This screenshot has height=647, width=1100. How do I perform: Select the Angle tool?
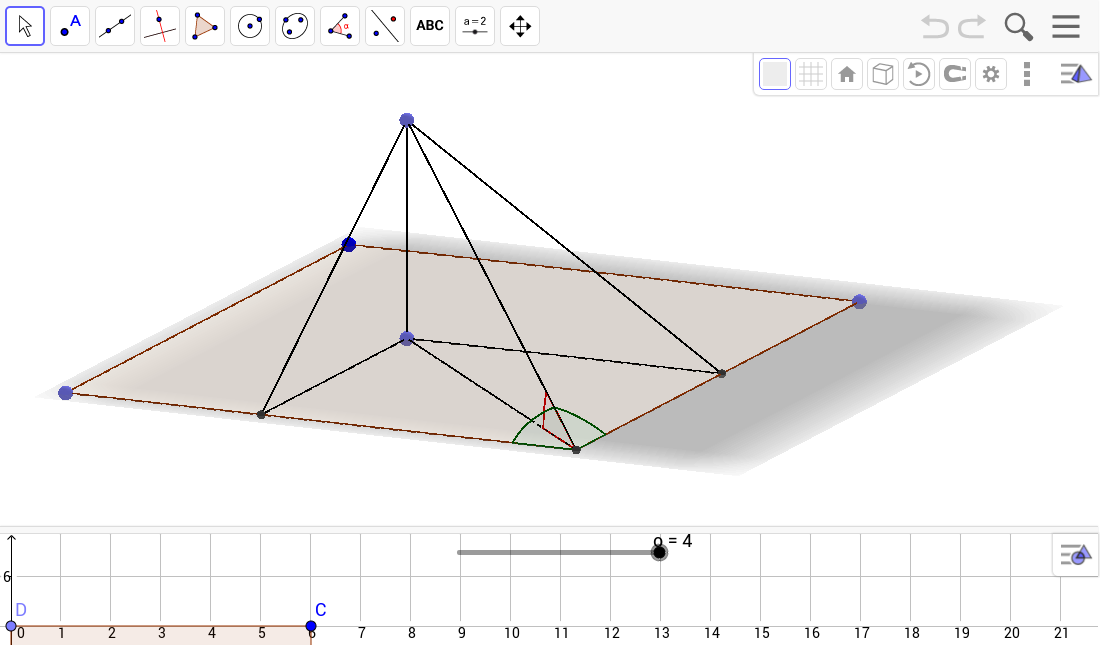pos(340,26)
